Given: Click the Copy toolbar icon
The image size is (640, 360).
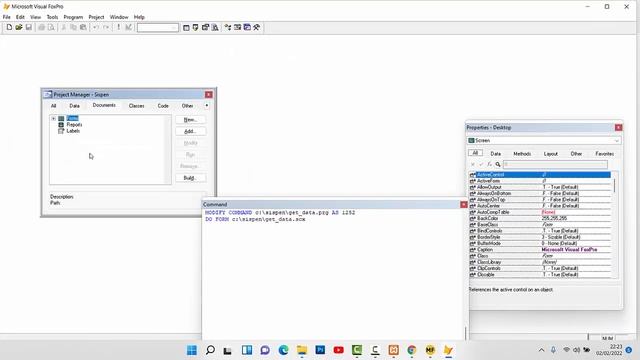Looking at the screenshot, I should (x=73, y=27).
